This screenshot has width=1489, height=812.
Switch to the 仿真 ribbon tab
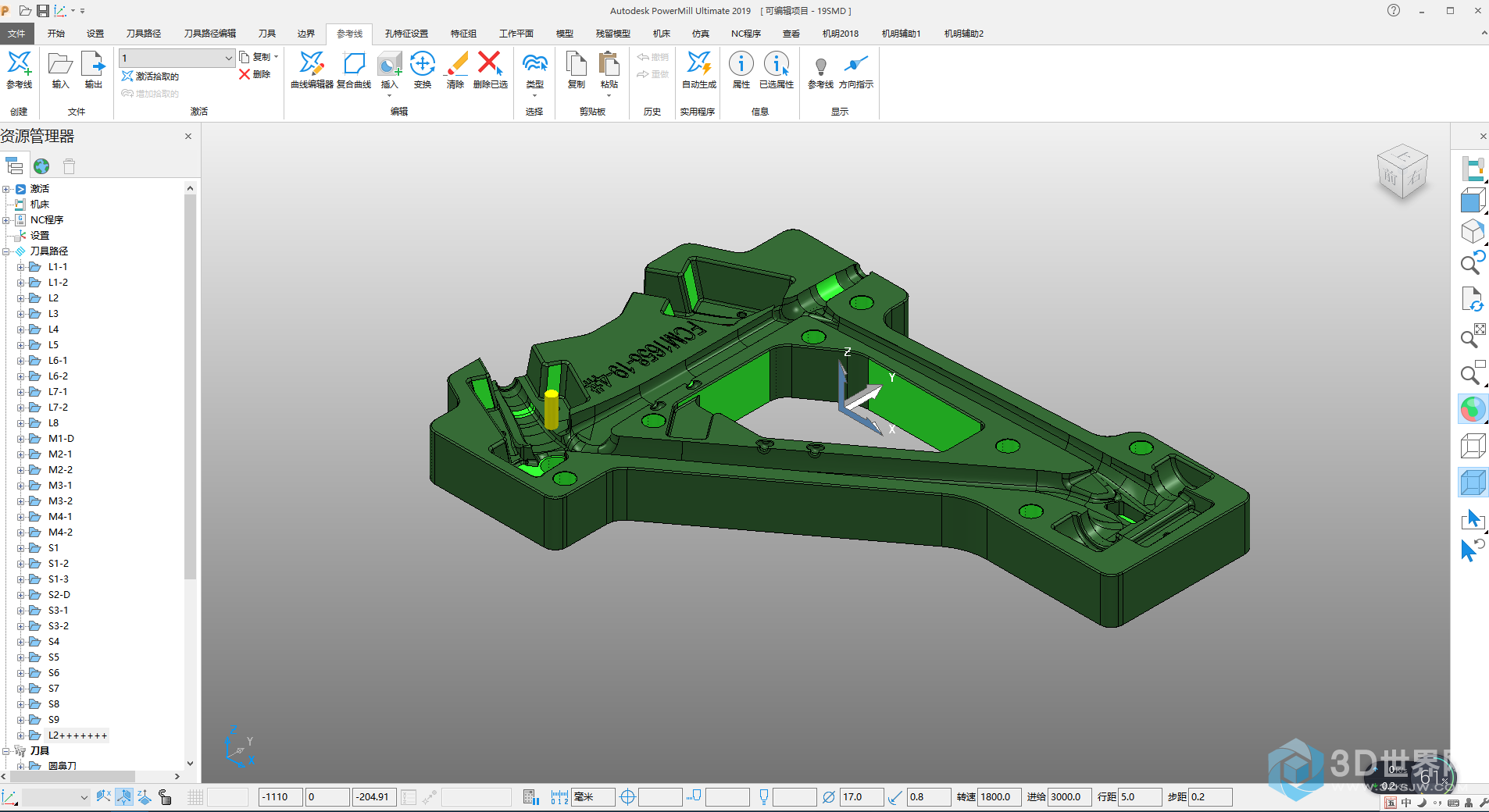point(701,34)
